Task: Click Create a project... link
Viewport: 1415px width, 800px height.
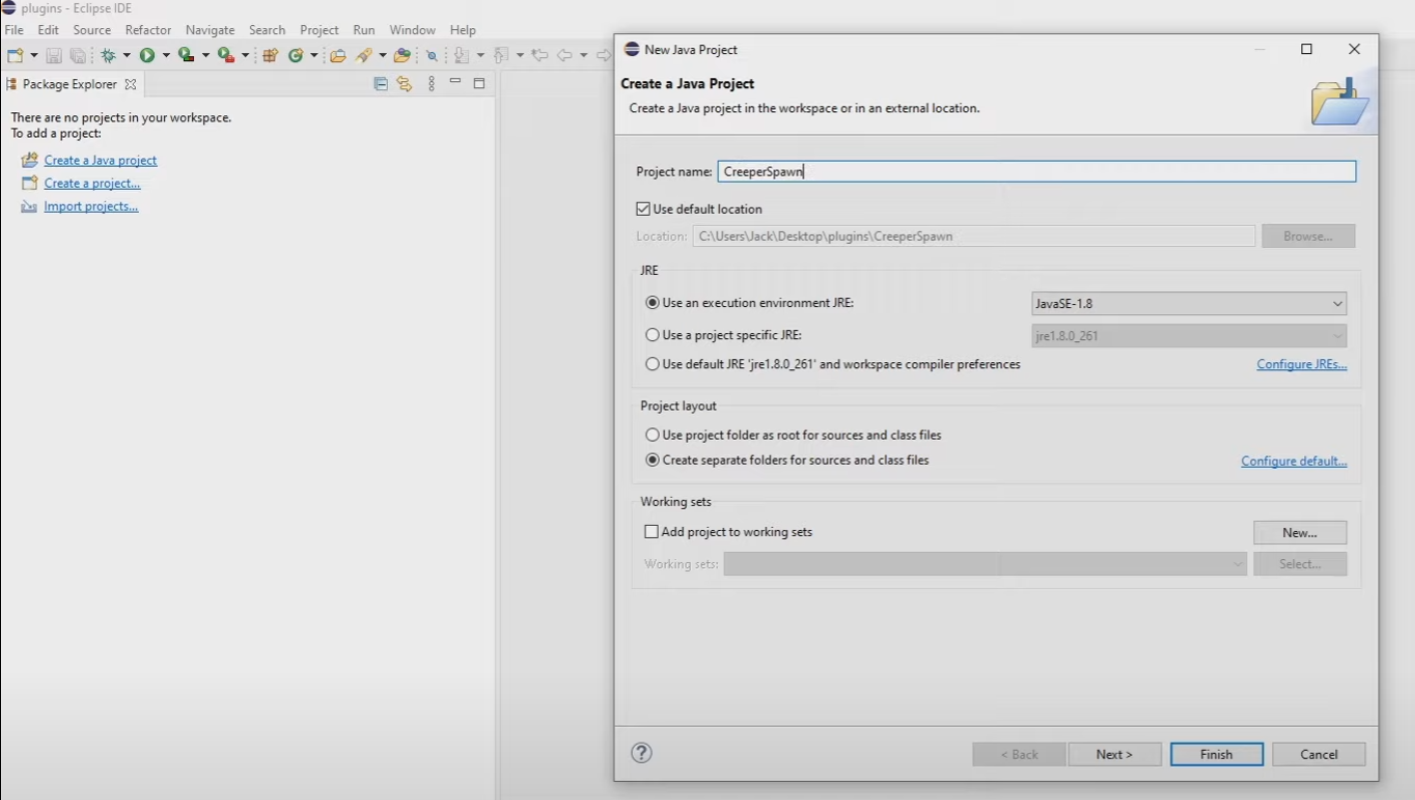Action: click(92, 183)
